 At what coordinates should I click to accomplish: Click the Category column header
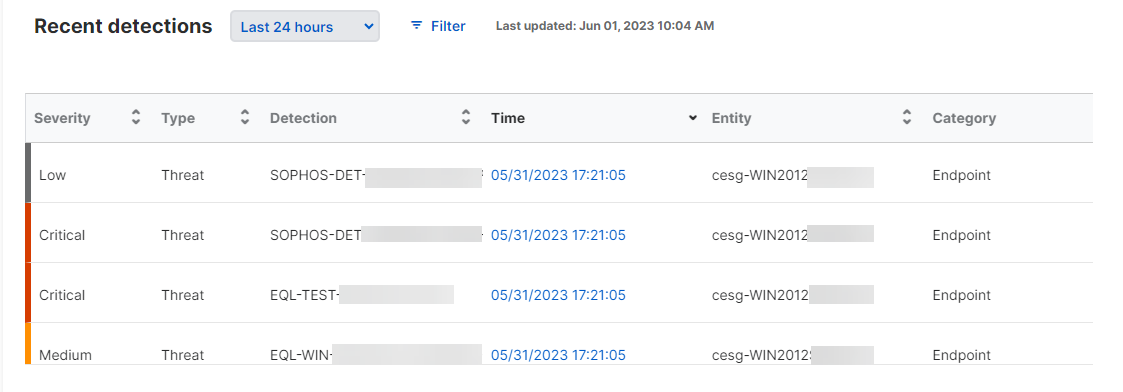click(964, 118)
